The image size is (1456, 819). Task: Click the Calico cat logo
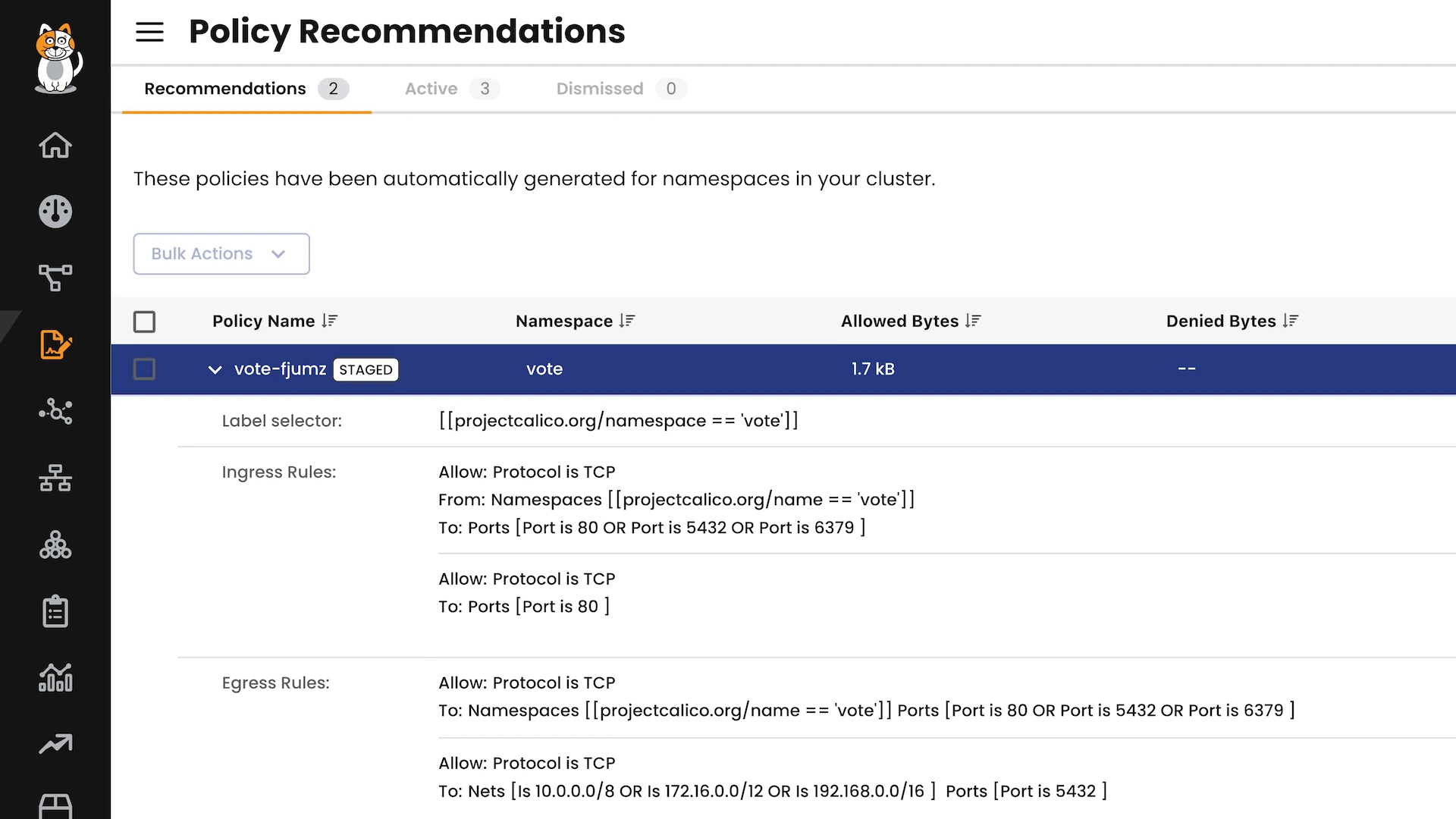coord(57,58)
